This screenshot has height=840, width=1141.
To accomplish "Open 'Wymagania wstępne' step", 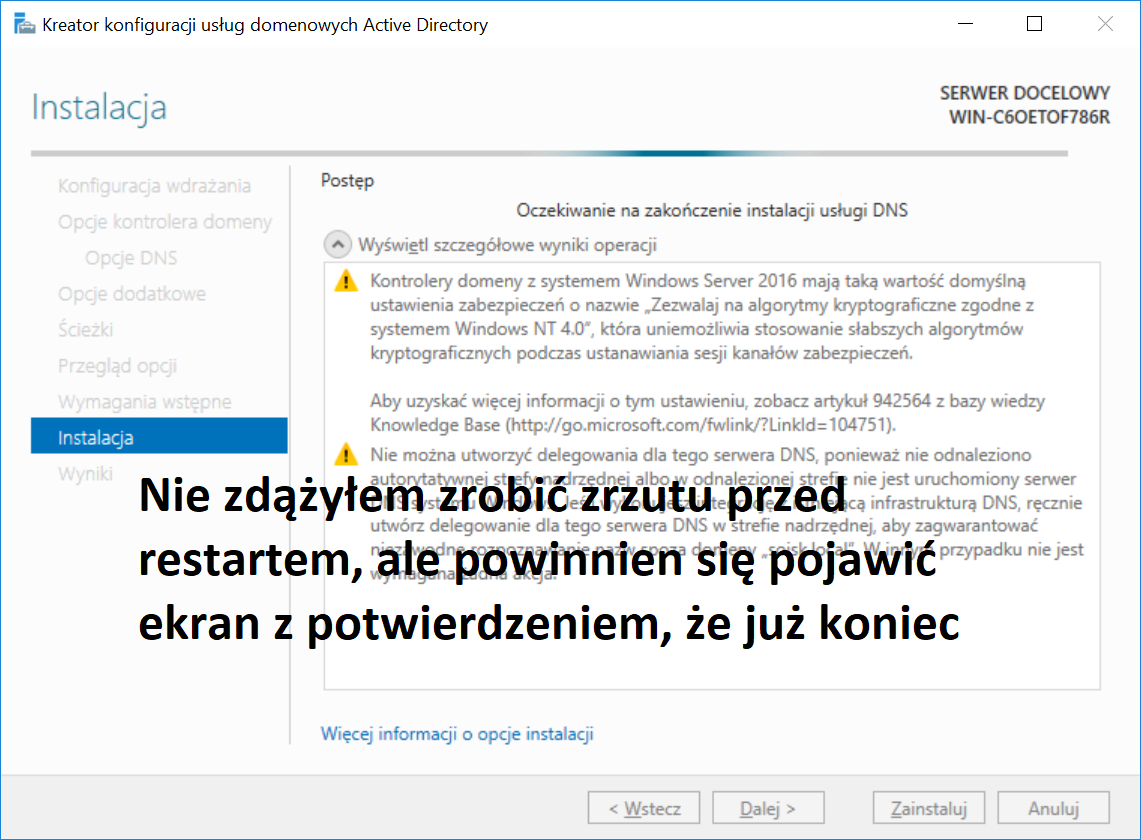I will [145, 401].
